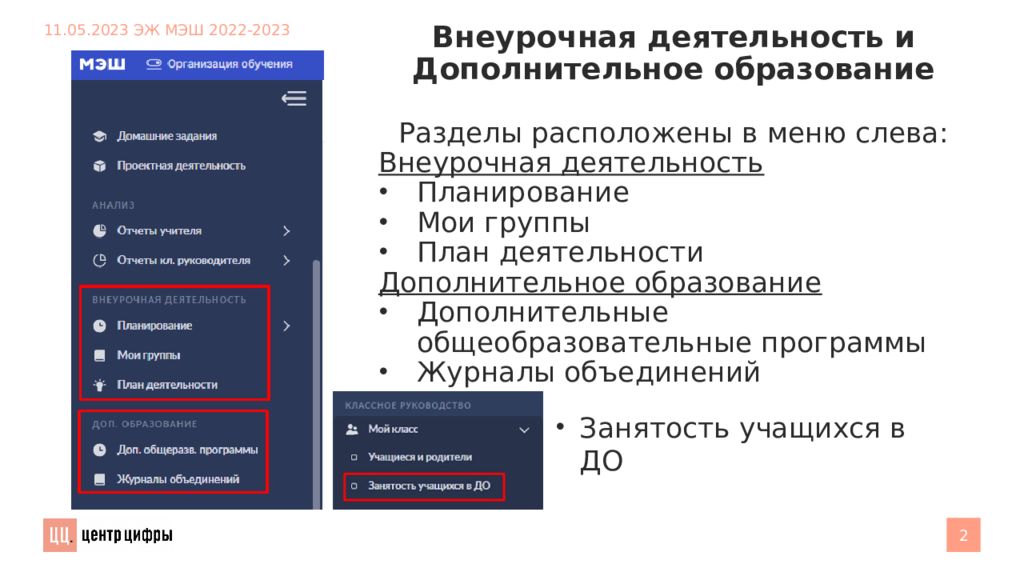
Task: Click the people icon beside Мой класс
Action: [351, 429]
